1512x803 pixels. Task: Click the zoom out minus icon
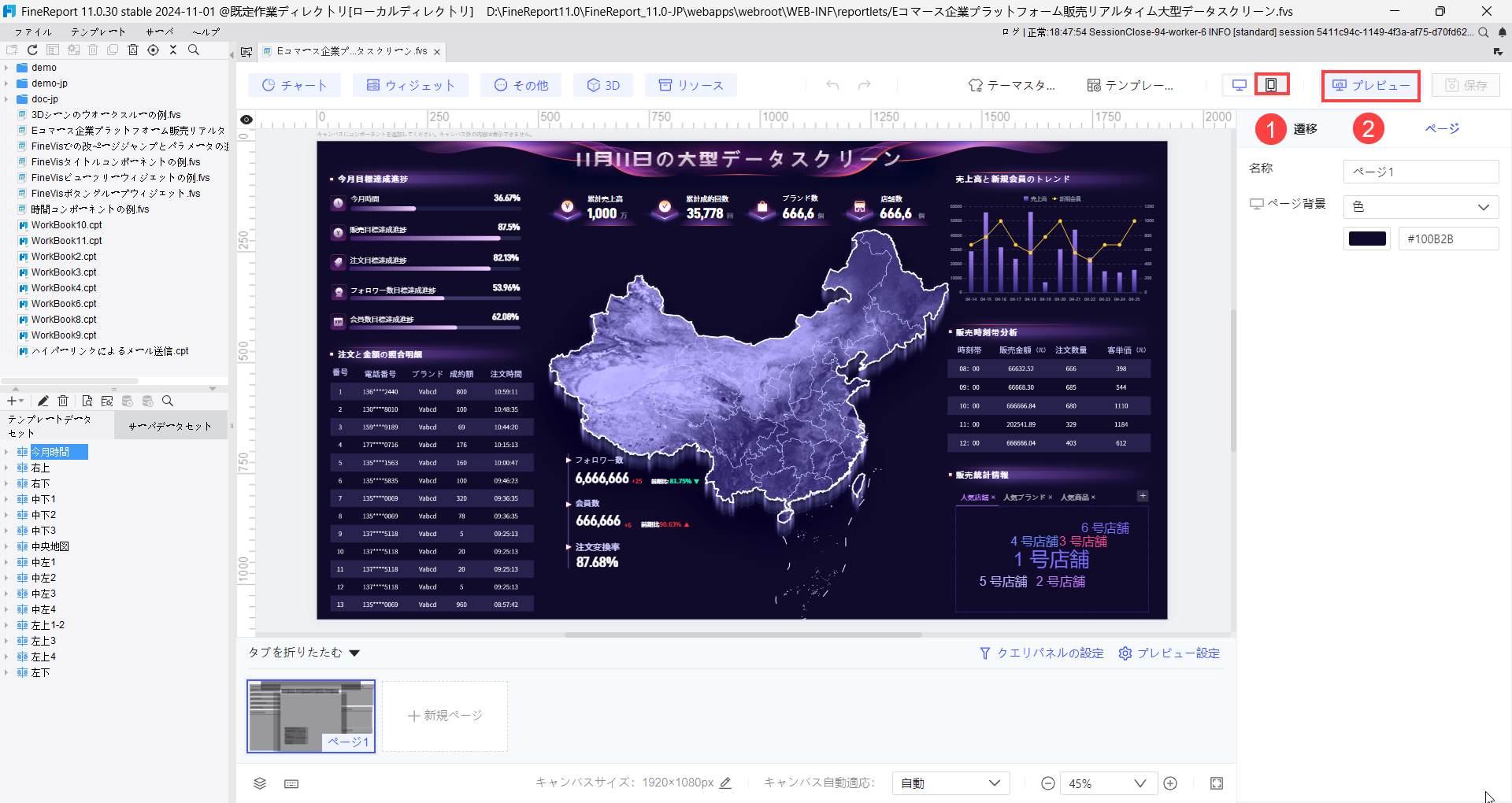click(1048, 783)
